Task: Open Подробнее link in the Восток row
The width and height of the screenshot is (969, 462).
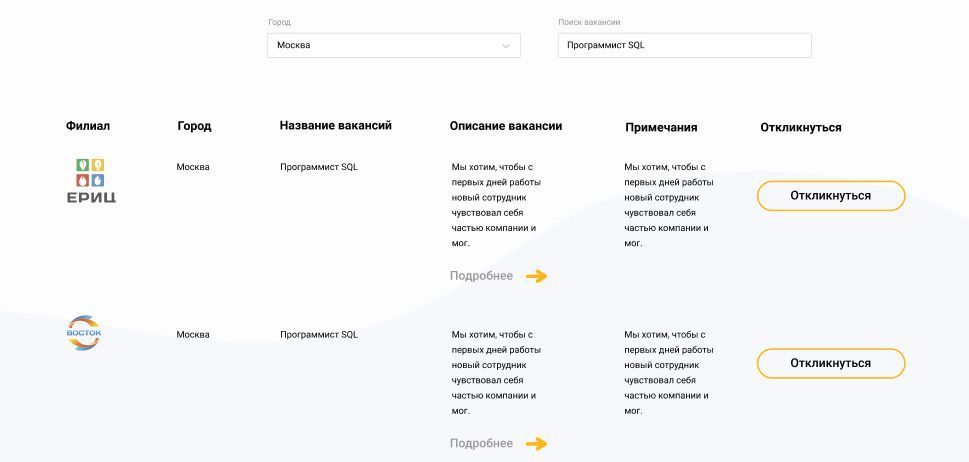Action: (481, 444)
